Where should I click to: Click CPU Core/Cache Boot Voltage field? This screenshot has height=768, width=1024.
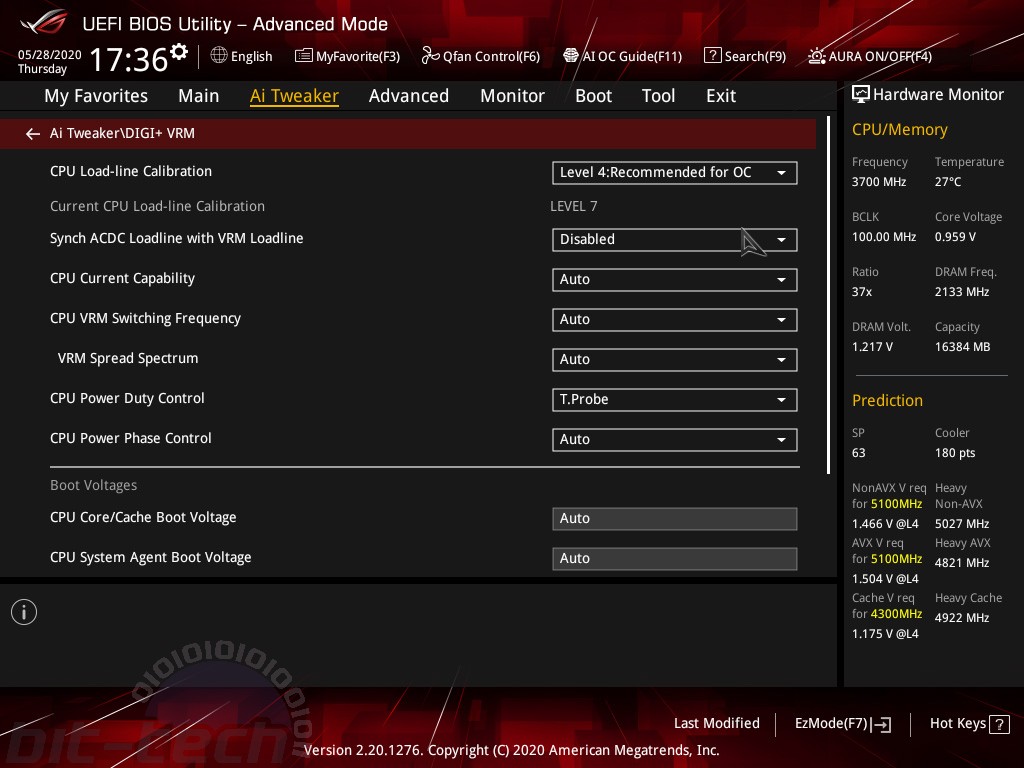coord(675,519)
